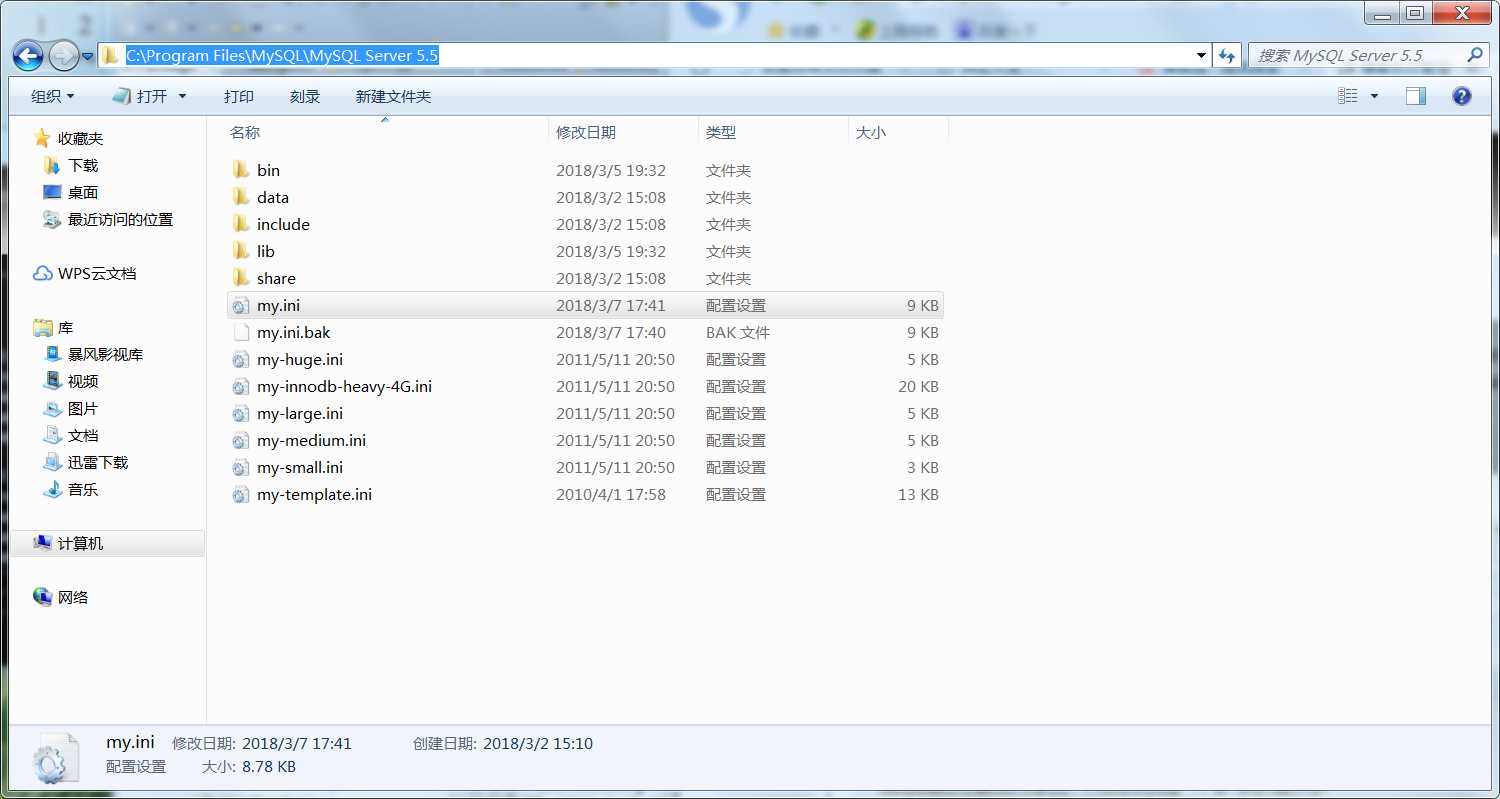Click the my-small.ini file icon
Viewport: 1500px width, 799px height.
[240, 467]
